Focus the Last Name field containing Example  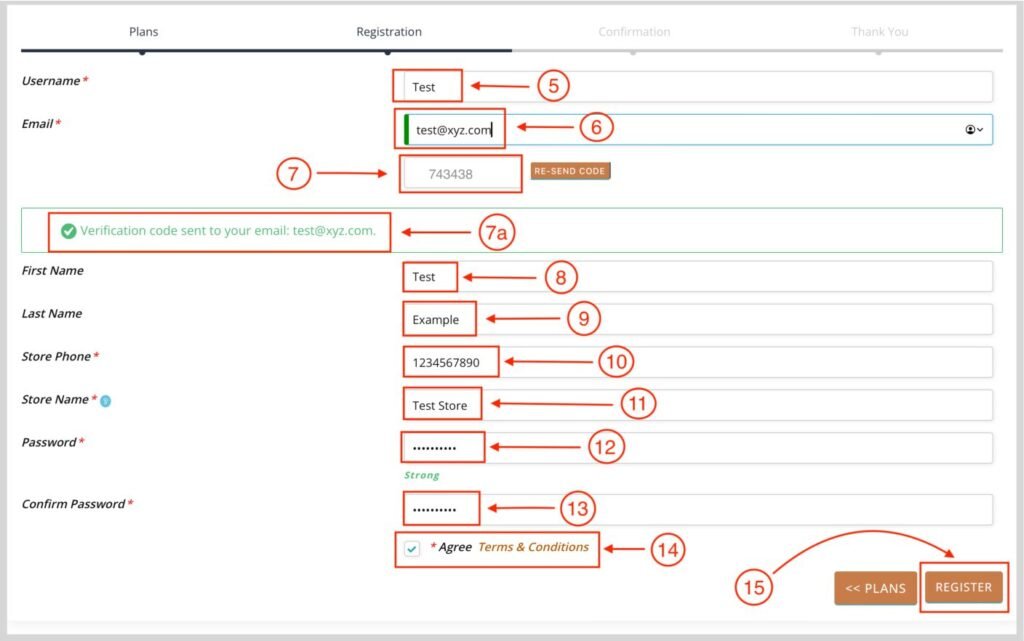click(x=700, y=320)
